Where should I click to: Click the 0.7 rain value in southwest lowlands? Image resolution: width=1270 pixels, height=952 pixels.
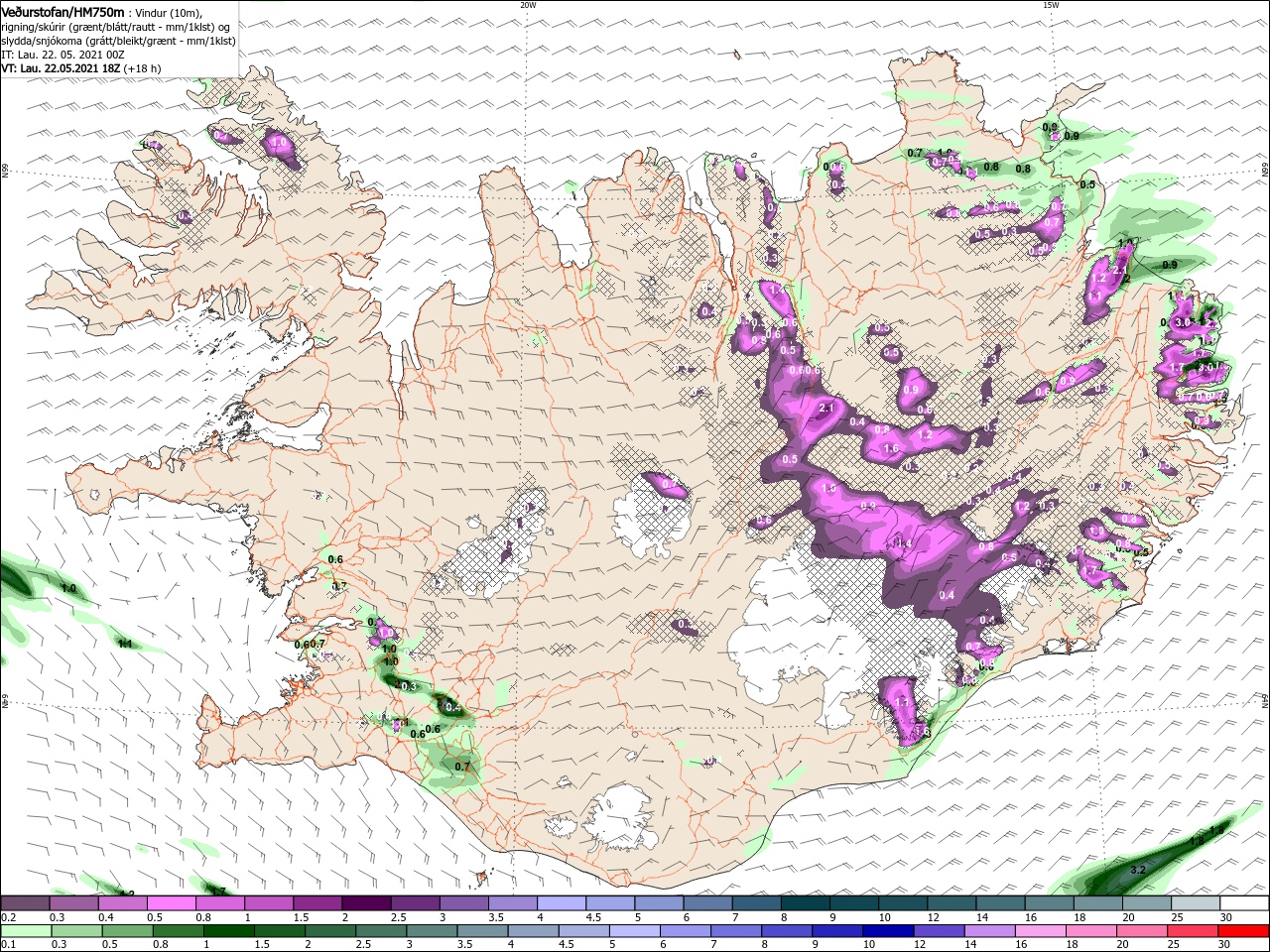click(x=462, y=767)
